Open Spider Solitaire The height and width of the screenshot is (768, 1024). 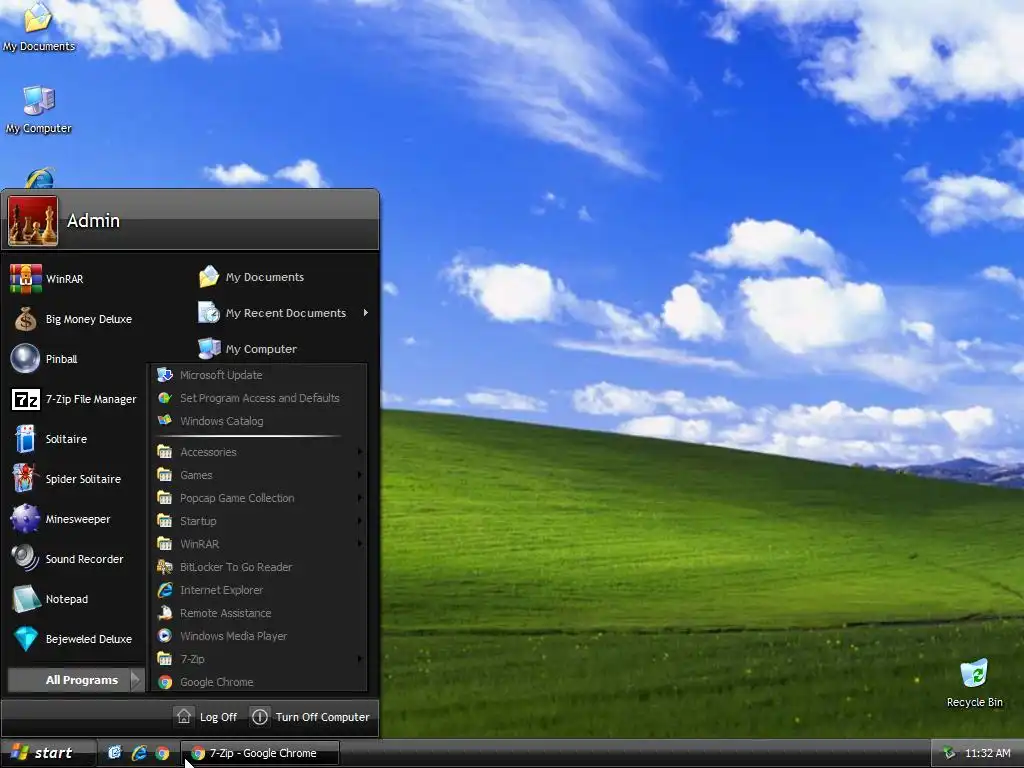click(75, 479)
